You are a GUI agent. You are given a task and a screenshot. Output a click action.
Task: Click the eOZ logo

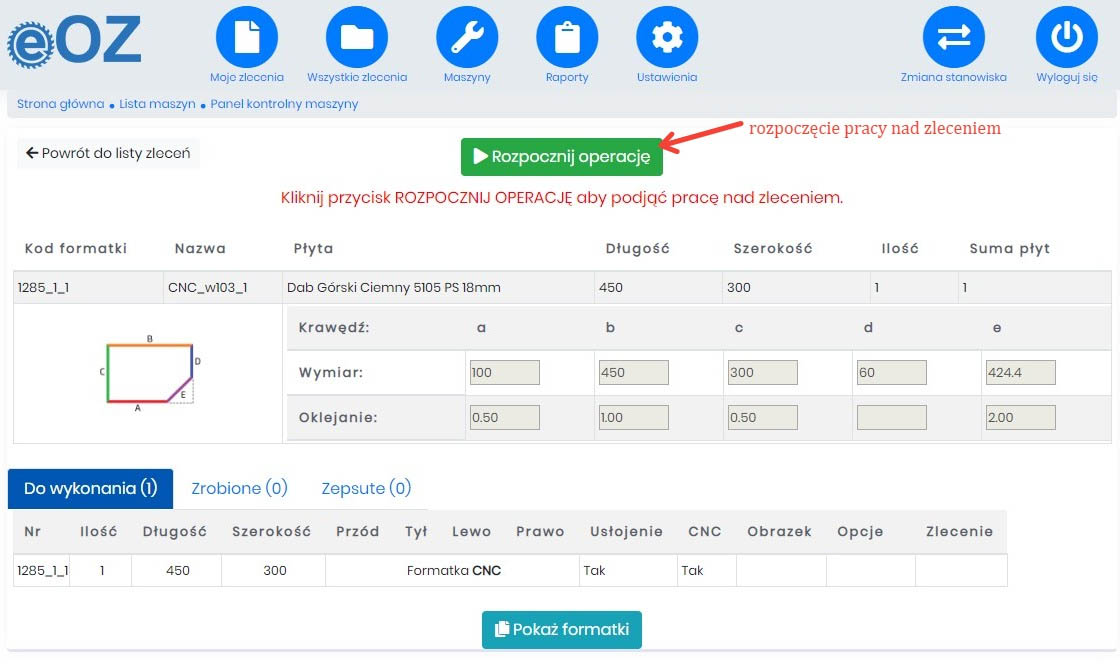74,42
